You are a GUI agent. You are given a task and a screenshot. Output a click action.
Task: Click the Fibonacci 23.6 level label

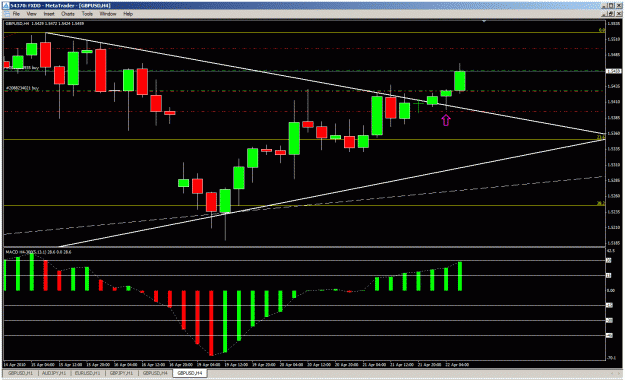coord(601,137)
